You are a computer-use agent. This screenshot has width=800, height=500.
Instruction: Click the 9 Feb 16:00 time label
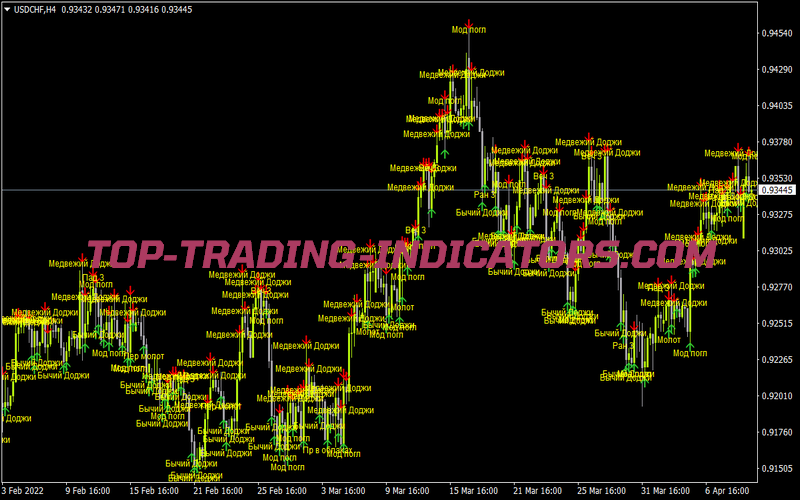tap(88, 491)
